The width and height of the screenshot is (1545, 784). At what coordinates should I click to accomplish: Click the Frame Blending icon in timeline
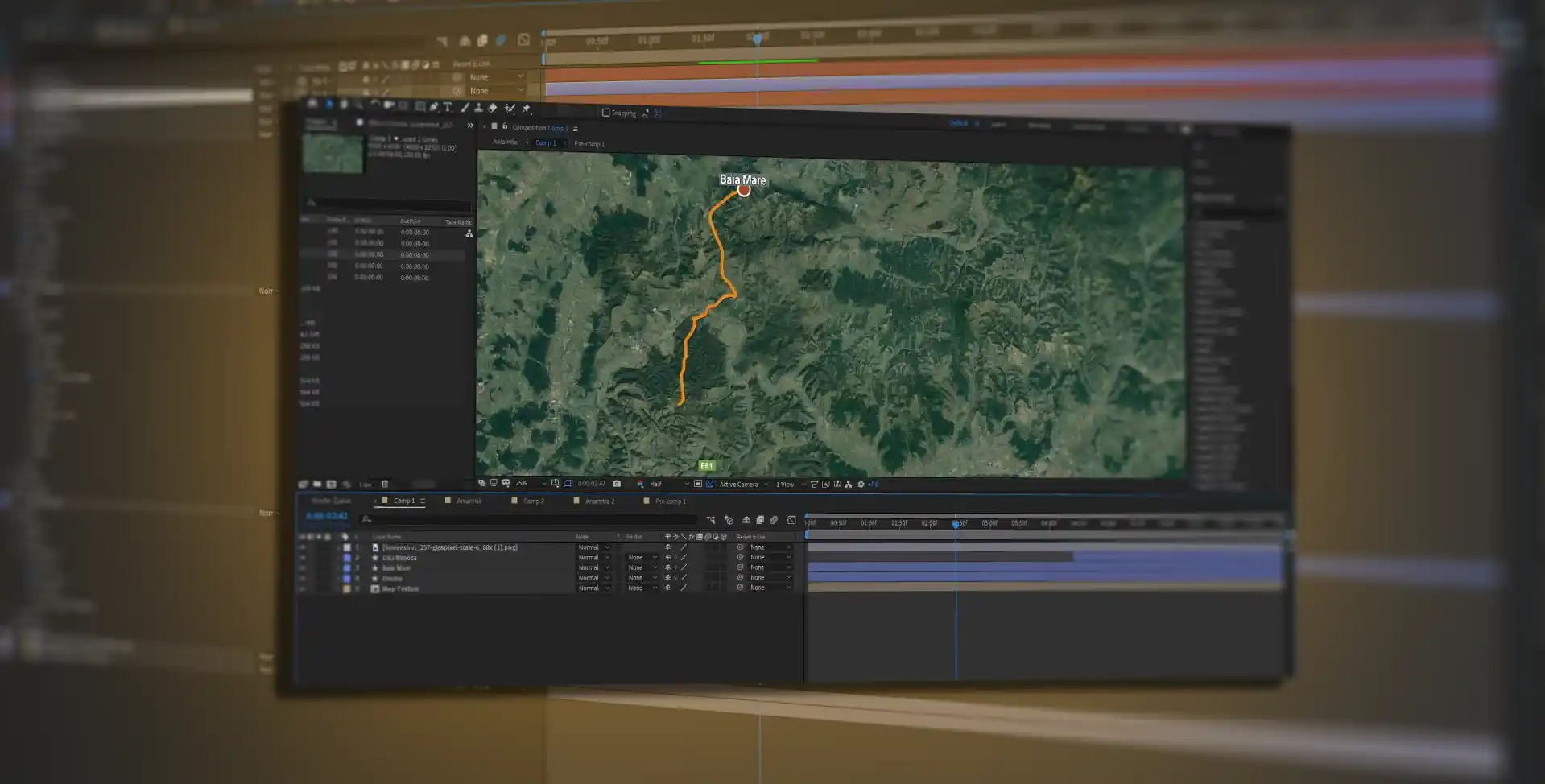click(760, 520)
